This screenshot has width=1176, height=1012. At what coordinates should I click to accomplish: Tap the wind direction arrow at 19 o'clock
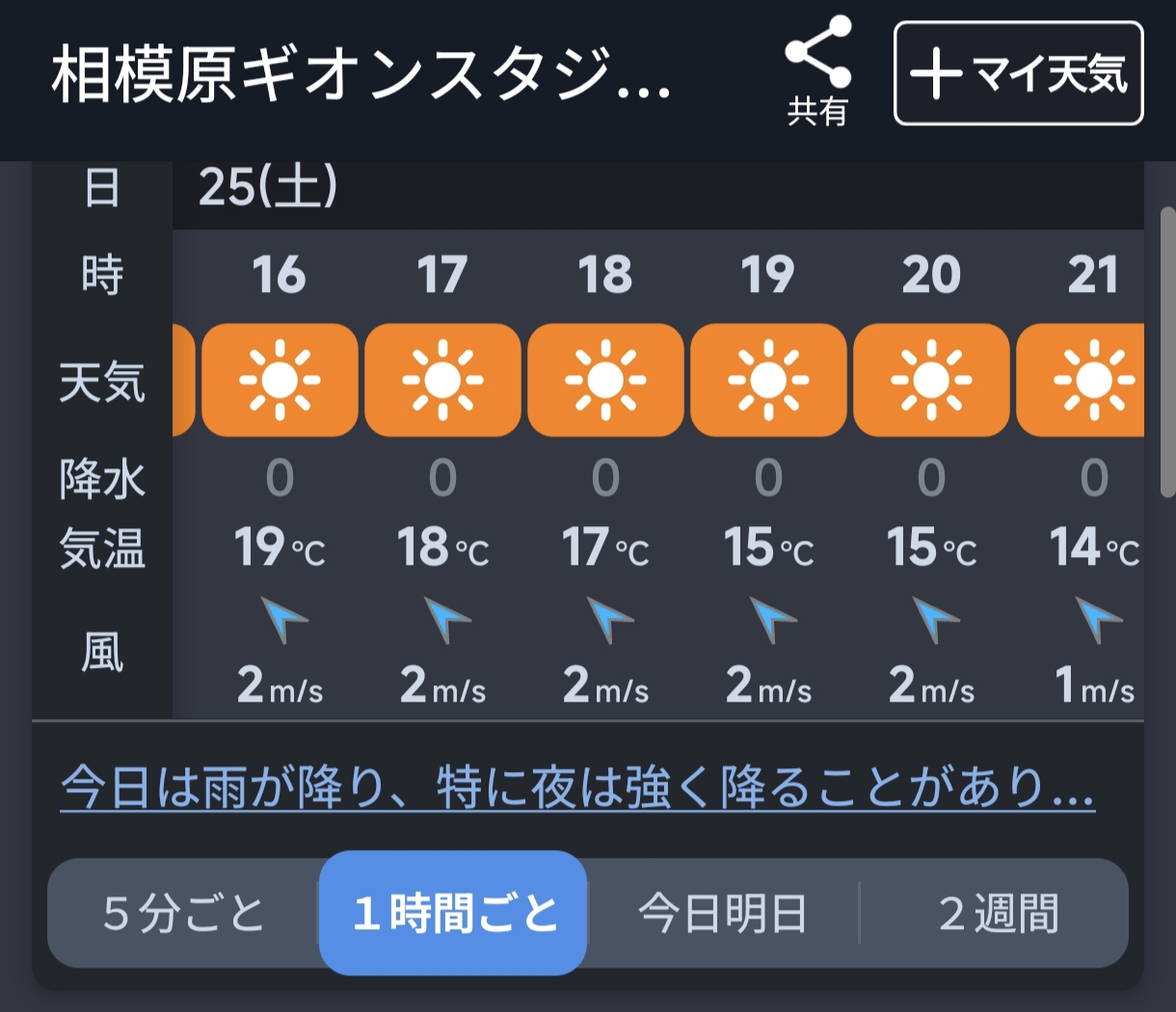(x=773, y=620)
